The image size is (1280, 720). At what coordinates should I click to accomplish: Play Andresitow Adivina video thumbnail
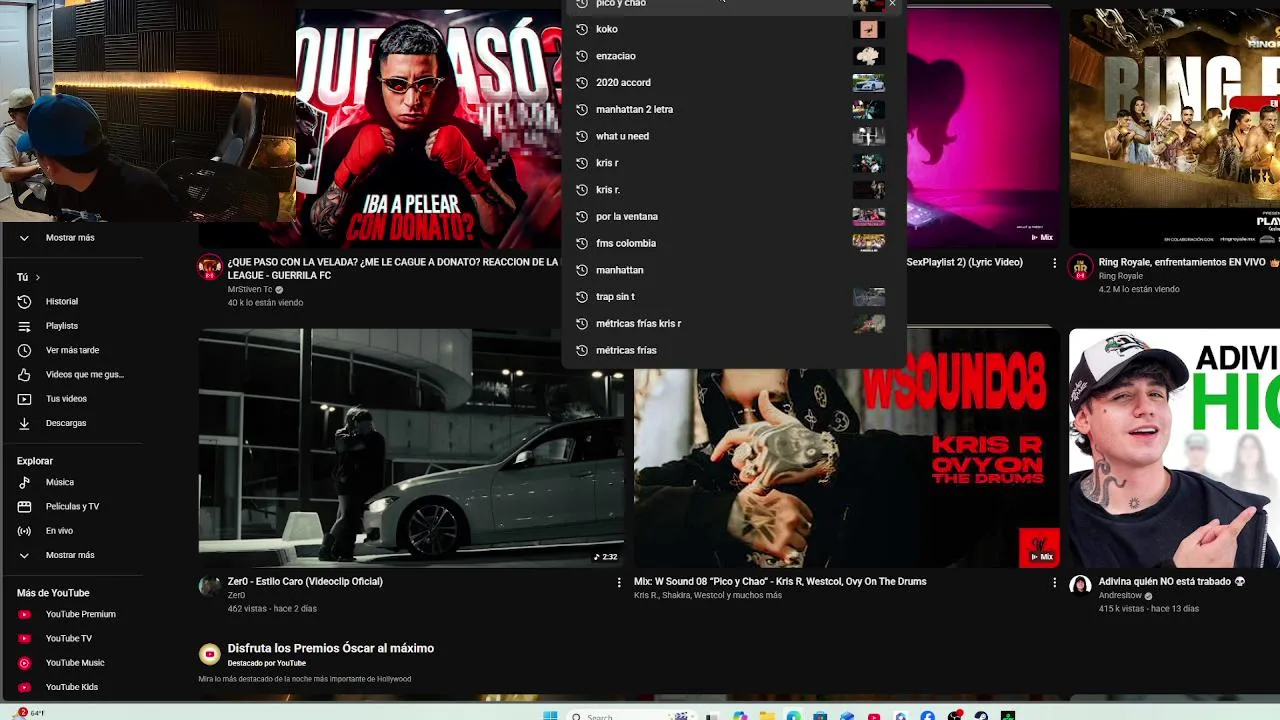tap(1174, 448)
